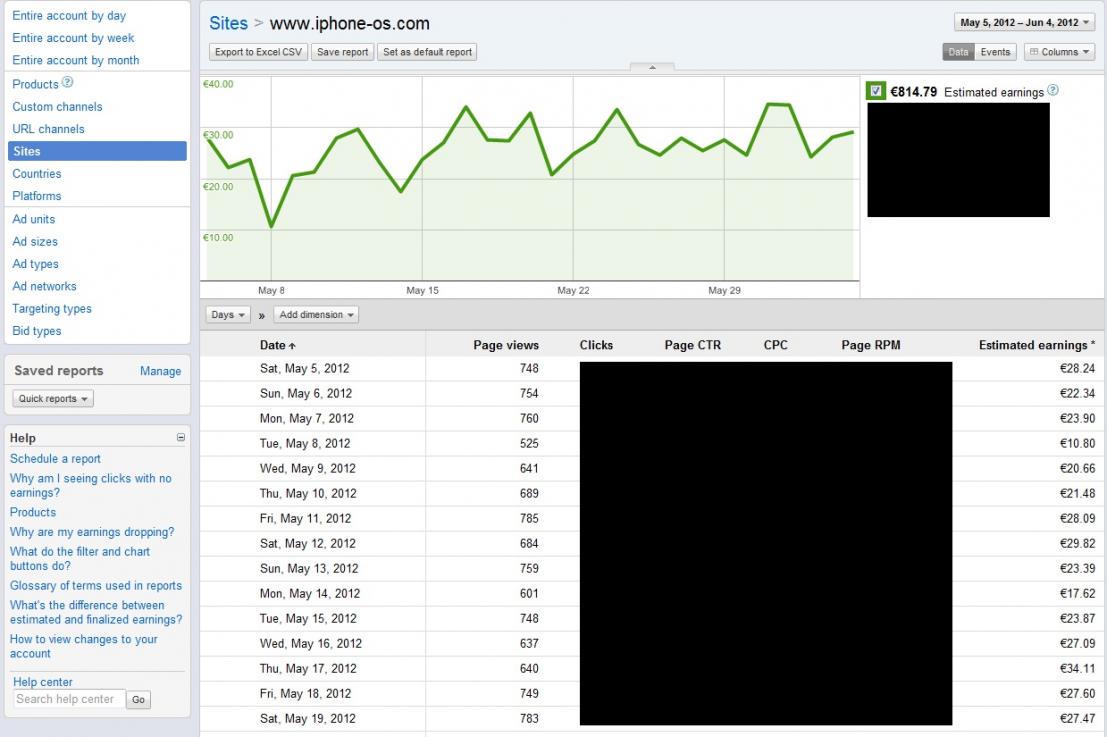1107x737 pixels.
Task: Open the Schedule a report help link
Action: point(55,459)
